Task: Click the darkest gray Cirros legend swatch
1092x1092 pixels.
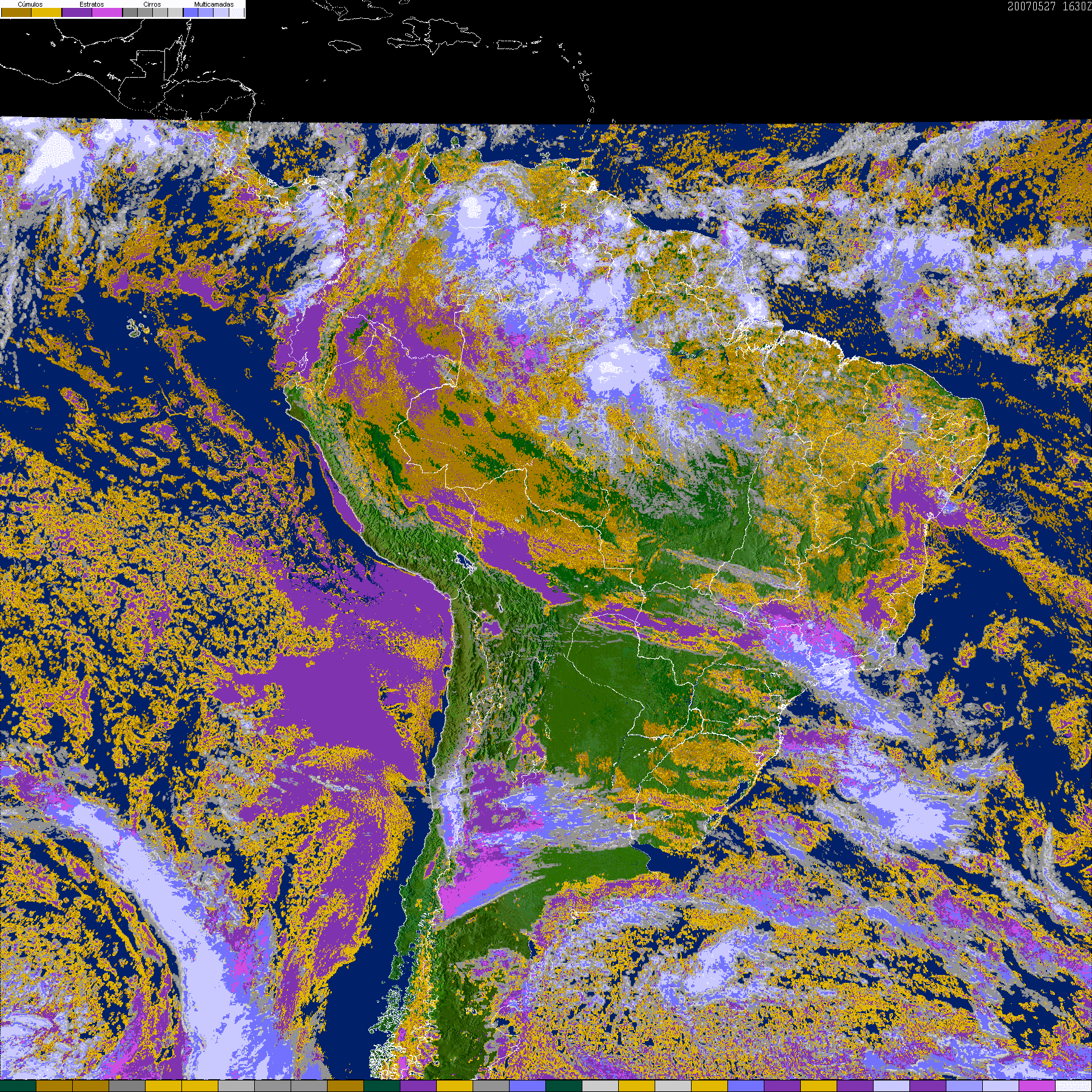Action: [130, 12]
